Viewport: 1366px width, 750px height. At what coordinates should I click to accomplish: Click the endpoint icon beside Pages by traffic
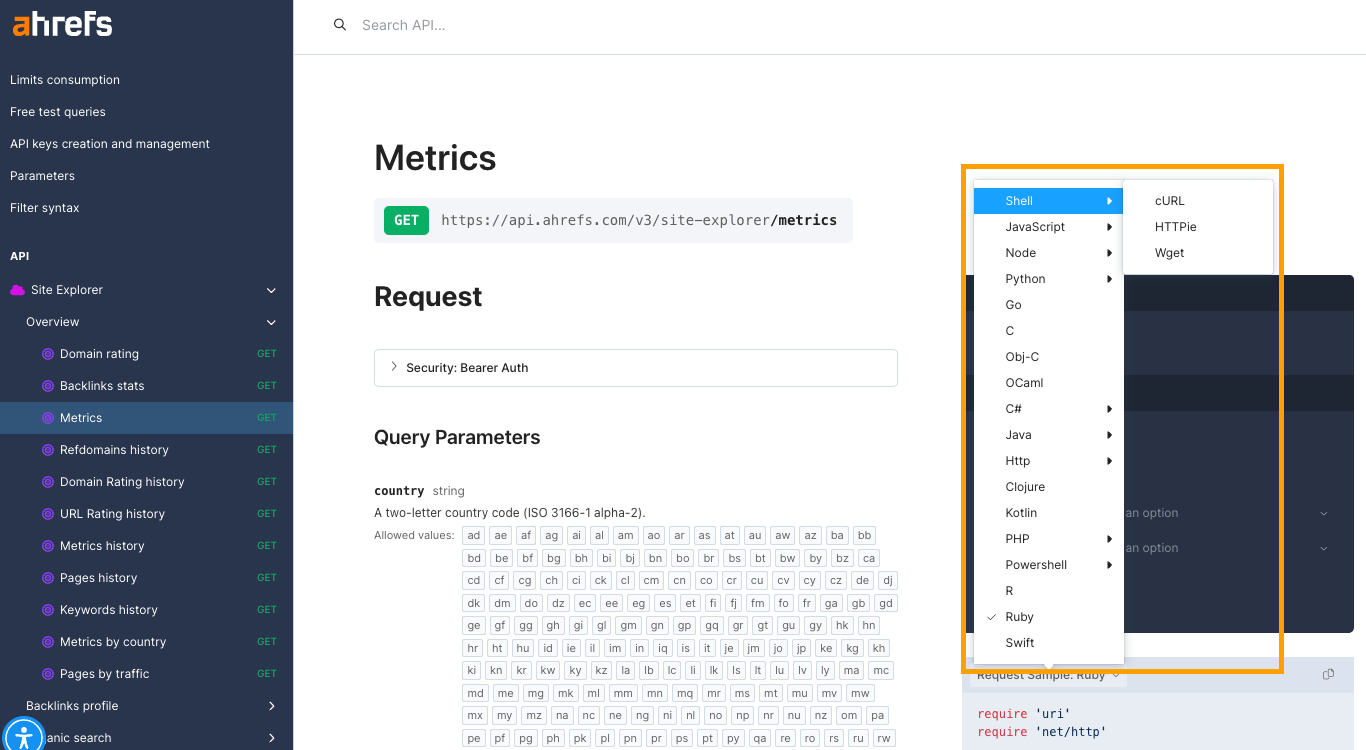pos(49,673)
